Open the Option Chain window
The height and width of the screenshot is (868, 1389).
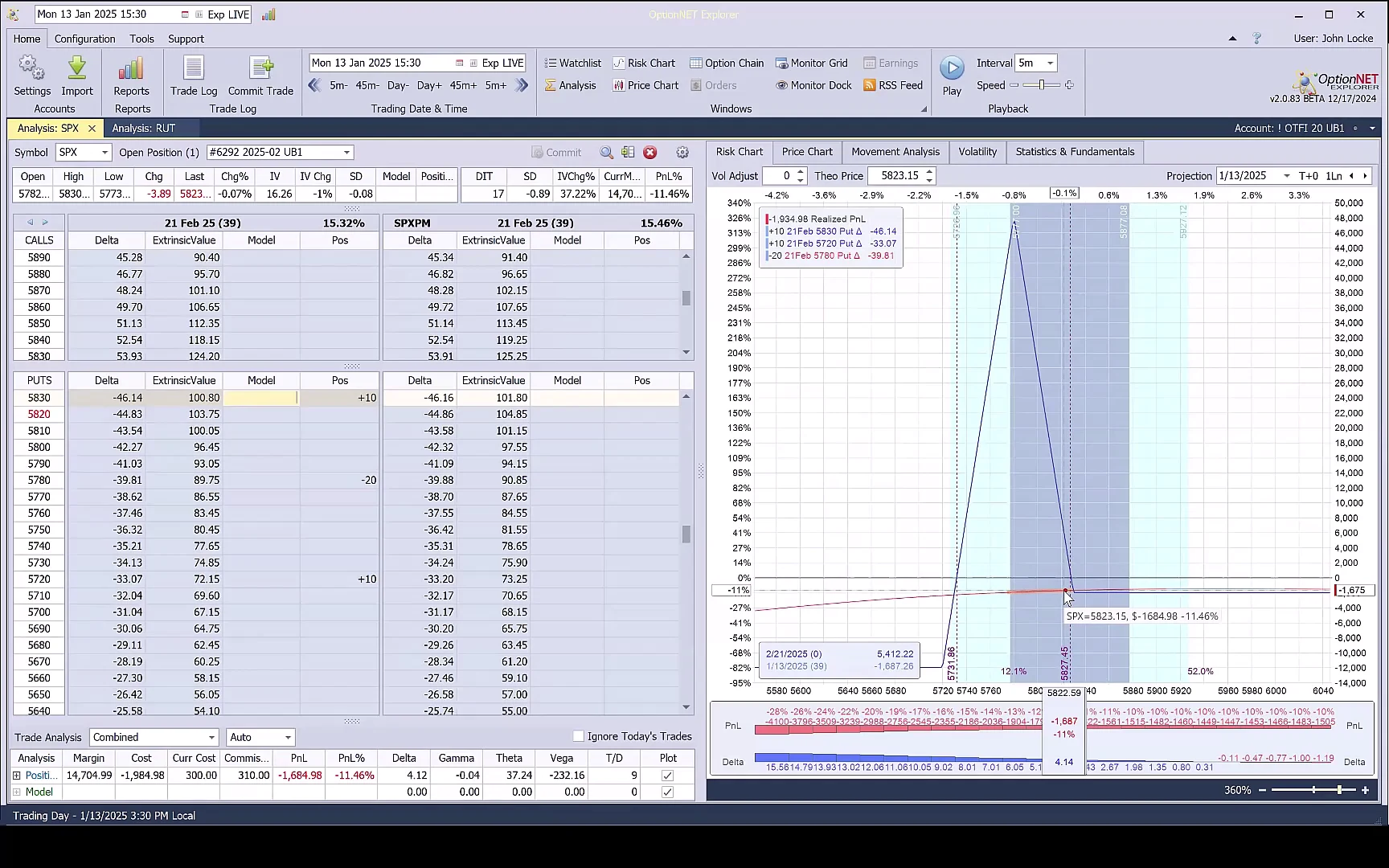pos(727,63)
